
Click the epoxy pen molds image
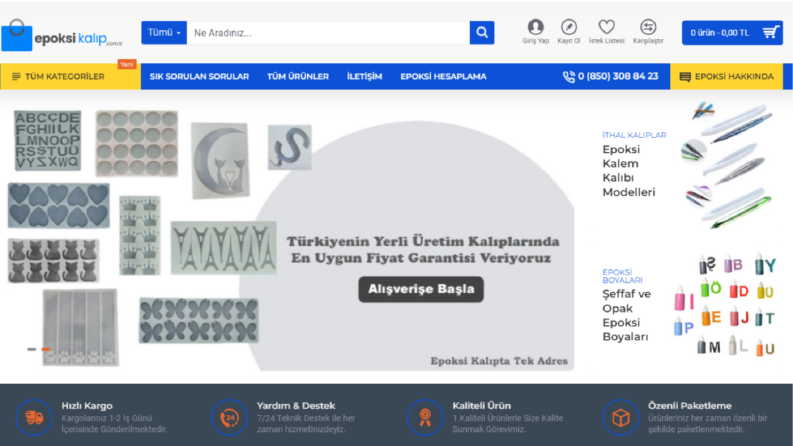tap(728, 165)
